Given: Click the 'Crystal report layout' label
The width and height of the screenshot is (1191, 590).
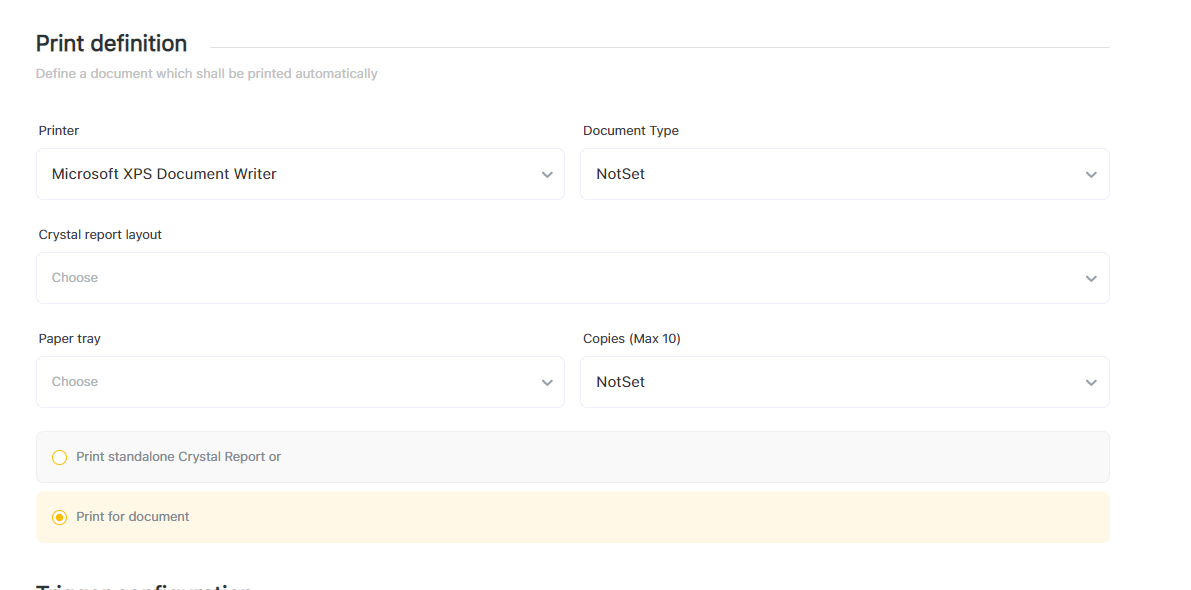Looking at the screenshot, I should click(x=100, y=235).
